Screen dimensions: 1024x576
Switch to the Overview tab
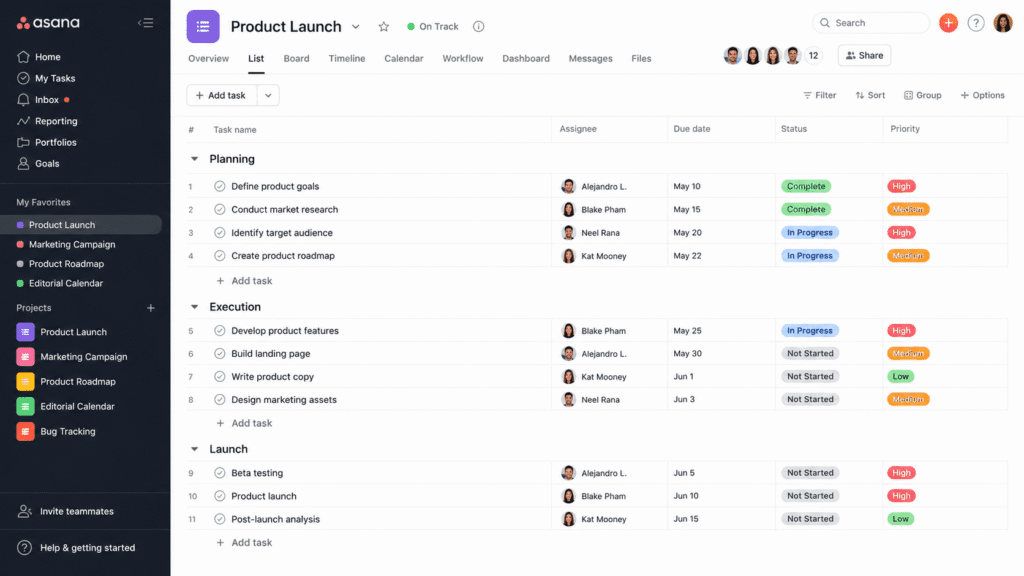point(208,58)
